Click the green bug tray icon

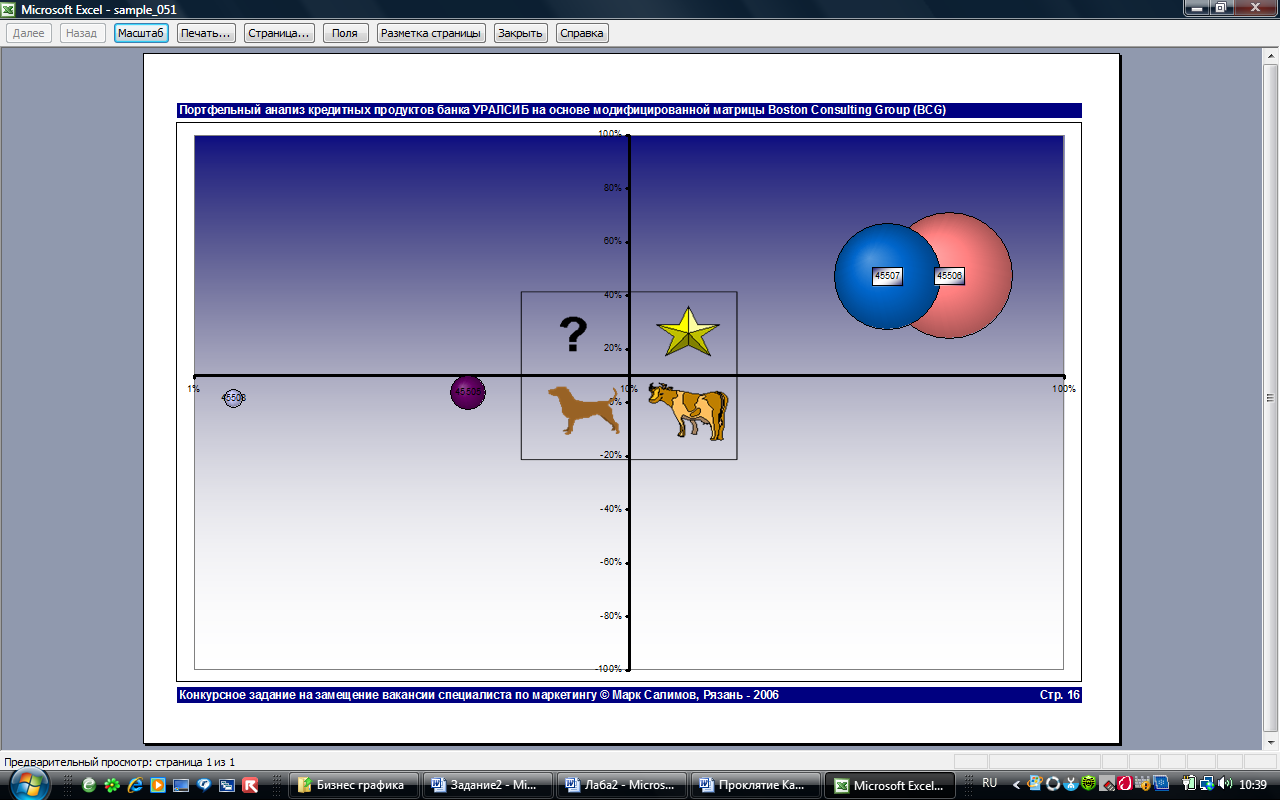[1088, 784]
